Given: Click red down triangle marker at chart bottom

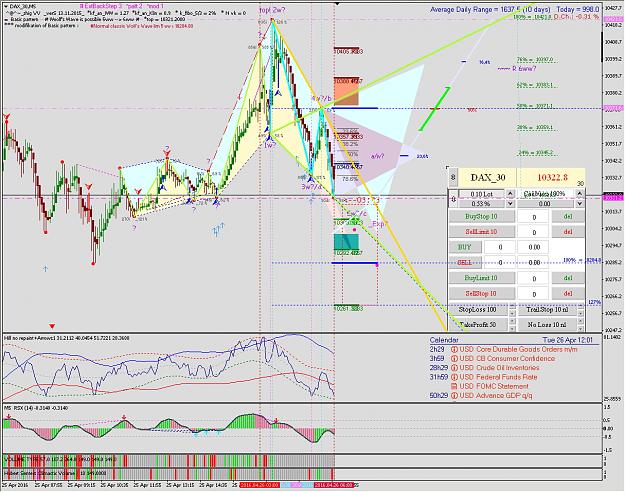Looking at the screenshot, I should (52, 326).
